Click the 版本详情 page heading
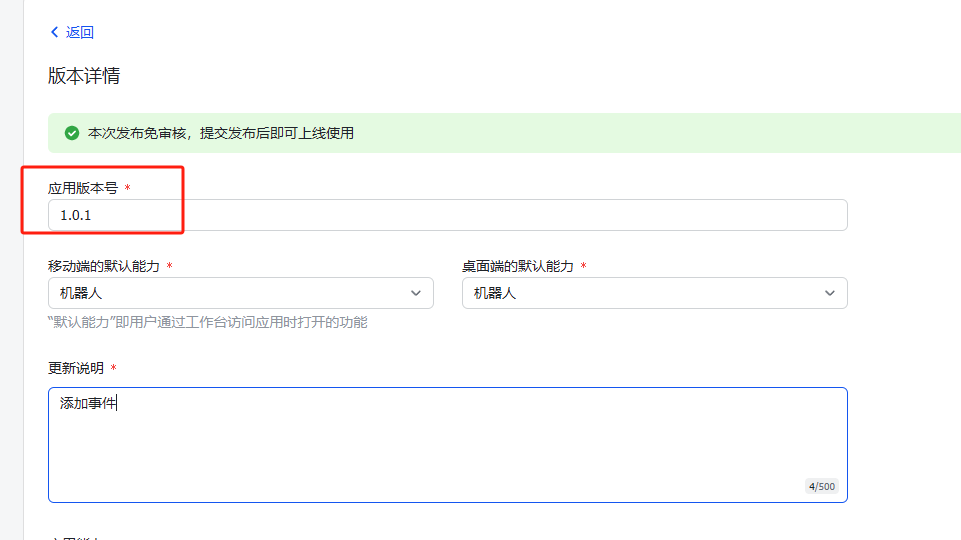961x540 pixels. [x=84, y=76]
